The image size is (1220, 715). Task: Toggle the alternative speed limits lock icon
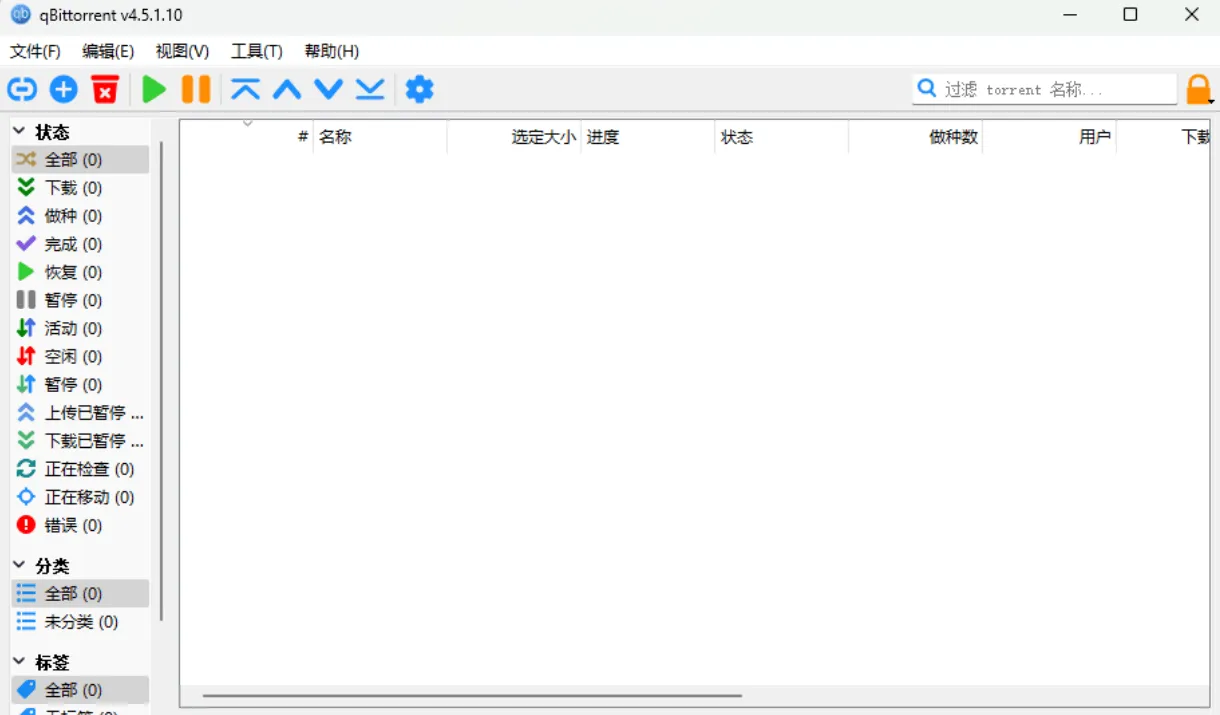[1199, 89]
